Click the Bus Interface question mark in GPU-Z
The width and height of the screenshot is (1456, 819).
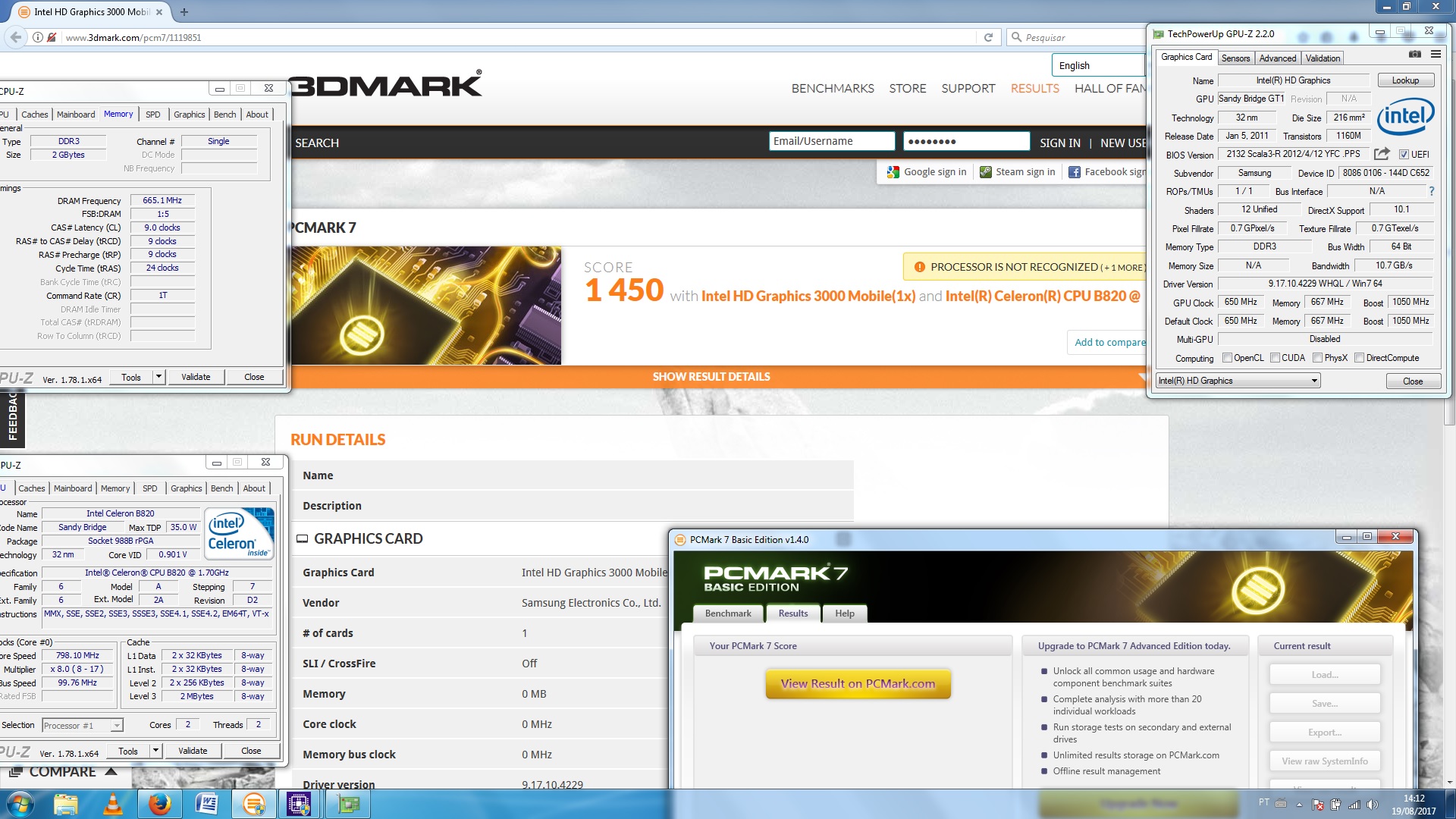coord(1432,191)
